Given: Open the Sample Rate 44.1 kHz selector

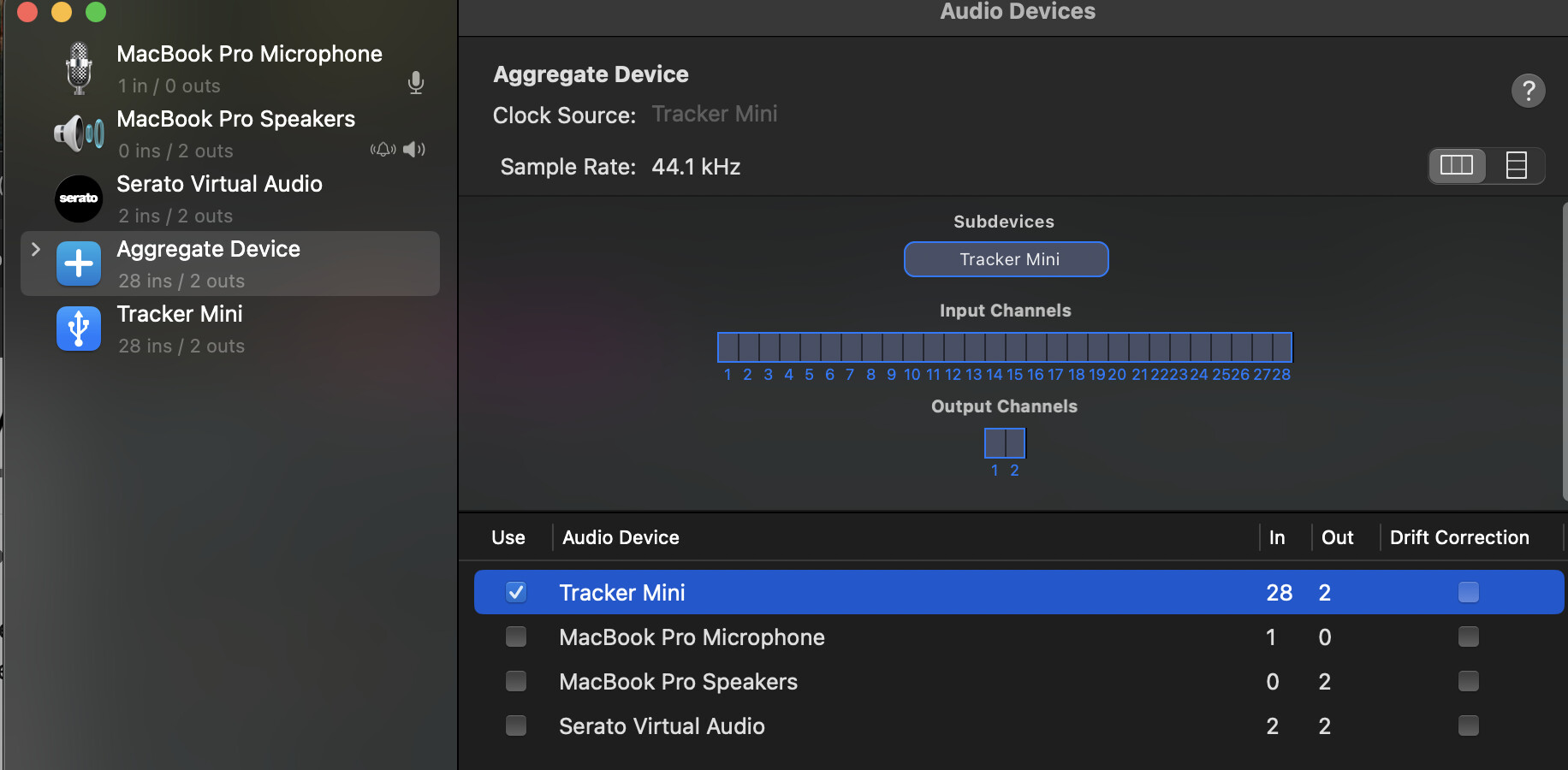Looking at the screenshot, I should click(695, 167).
